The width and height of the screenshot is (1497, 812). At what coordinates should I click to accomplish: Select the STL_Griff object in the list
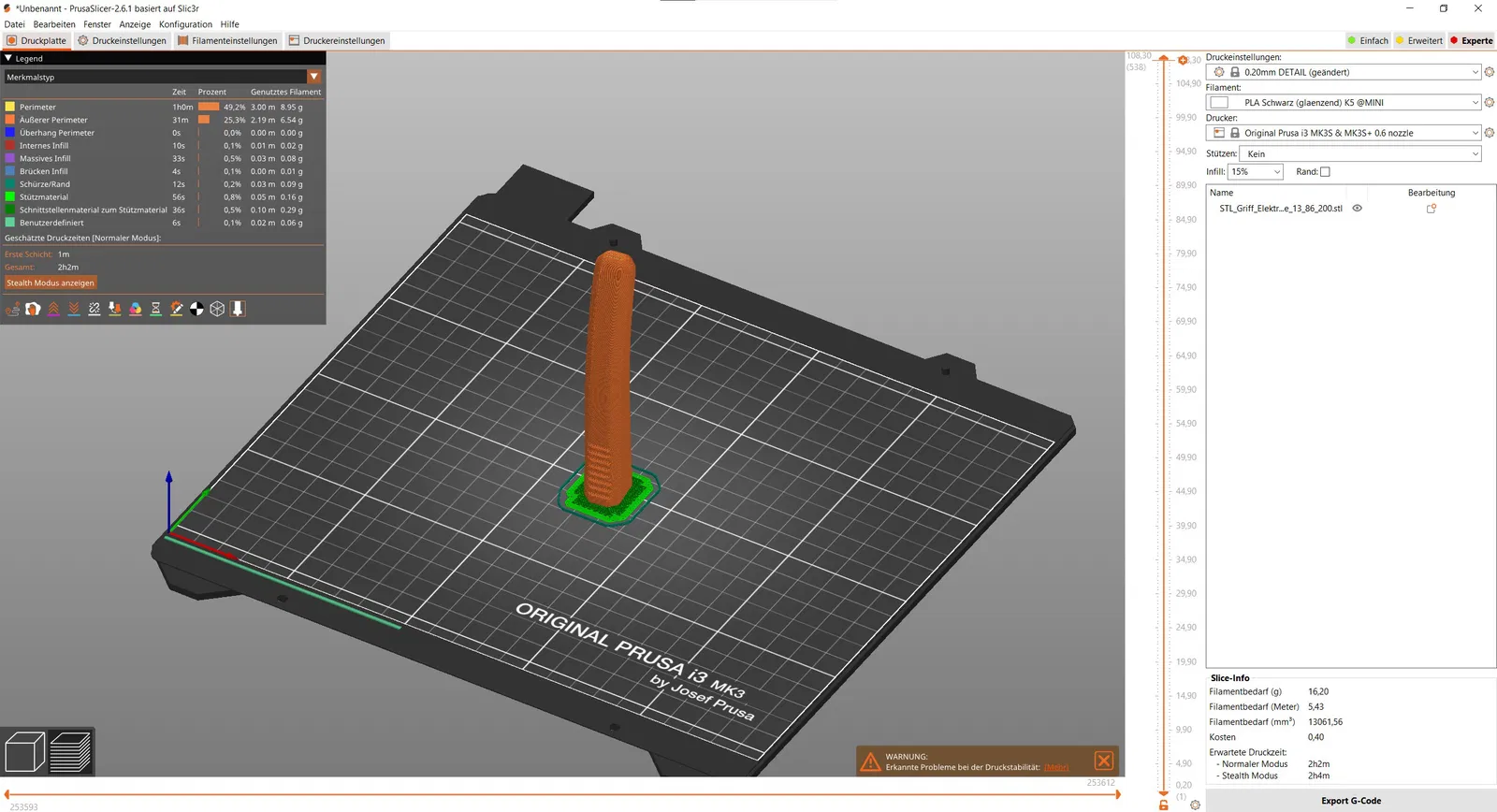point(1280,209)
